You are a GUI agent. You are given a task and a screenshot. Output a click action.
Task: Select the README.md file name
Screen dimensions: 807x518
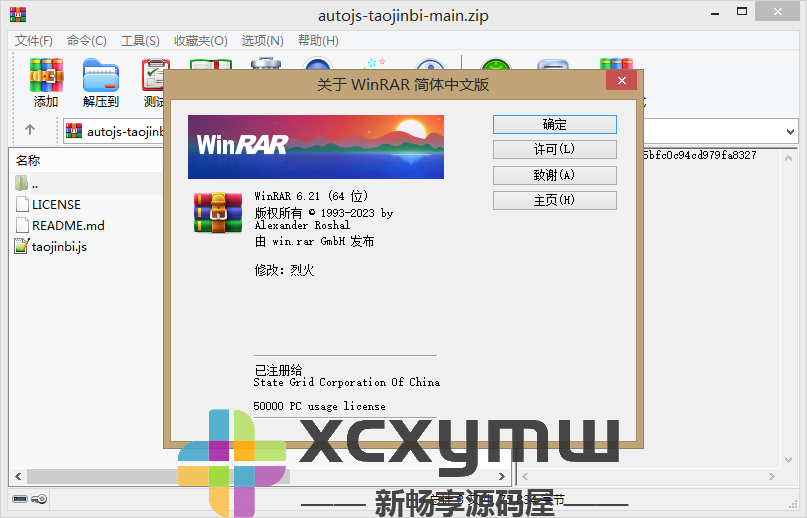68,226
